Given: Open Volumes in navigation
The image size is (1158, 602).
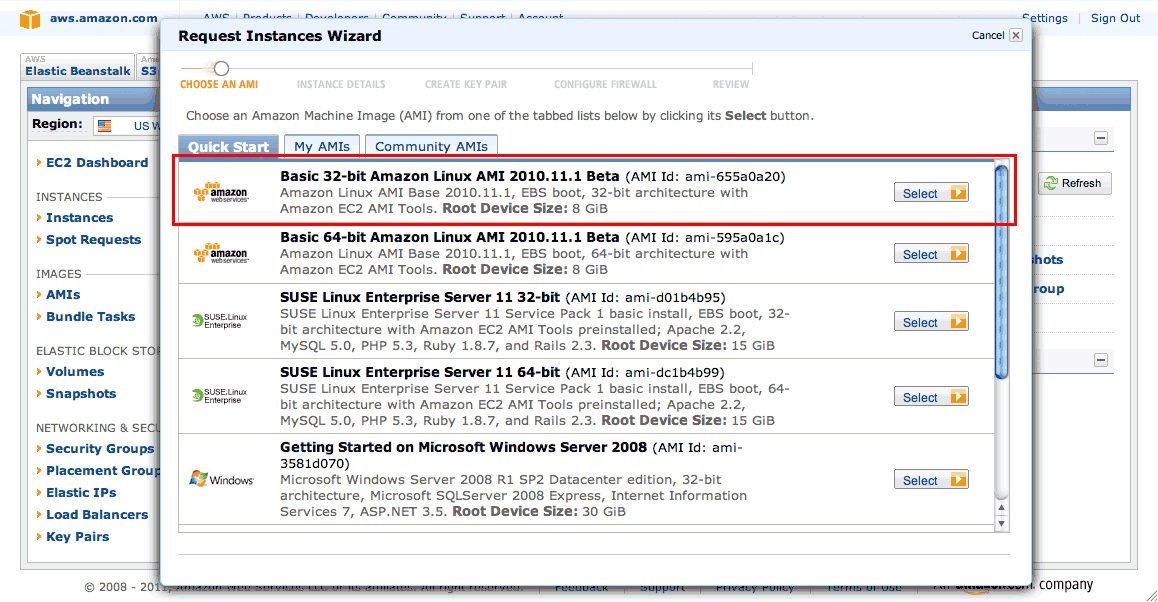Looking at the screenshot, I should click(x=75, y=372).
